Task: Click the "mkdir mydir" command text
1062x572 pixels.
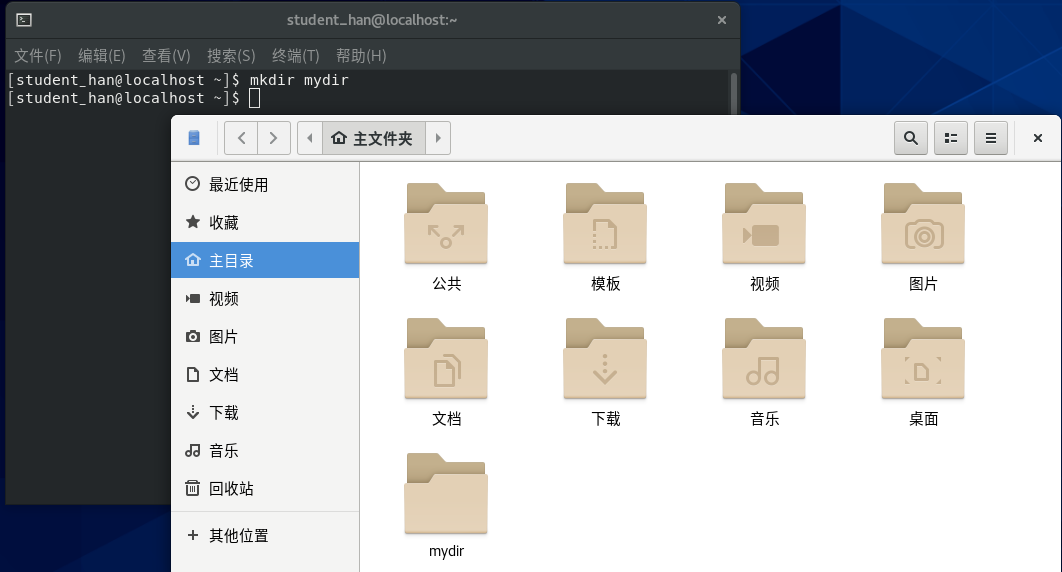Action: (299, 80)
